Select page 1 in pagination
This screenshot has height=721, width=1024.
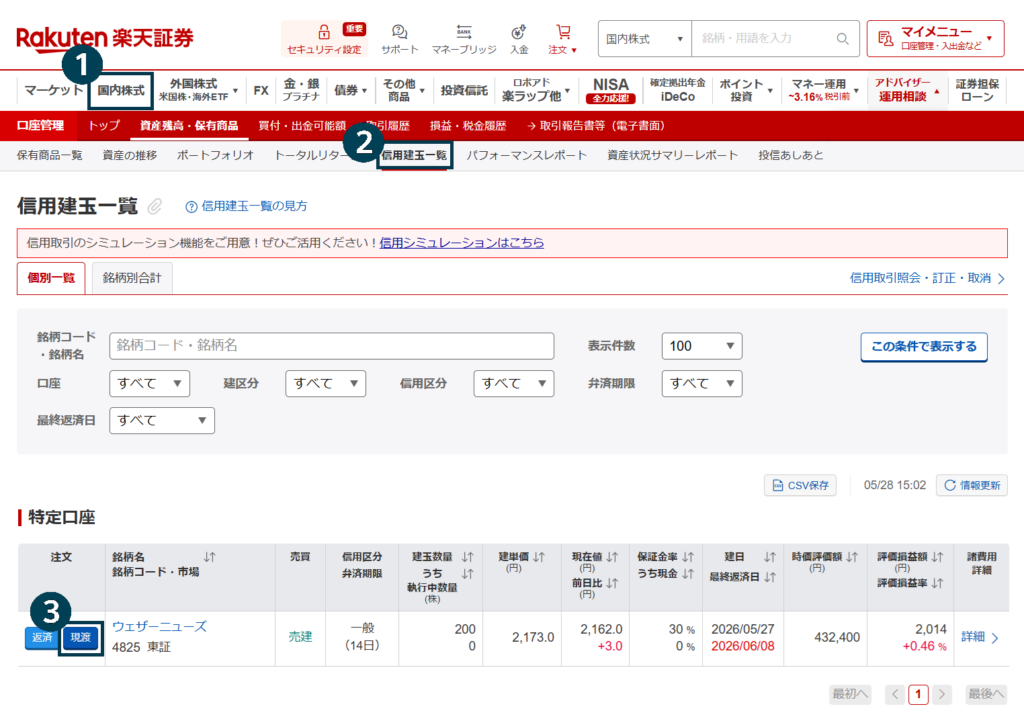click(x=918, y=694)
